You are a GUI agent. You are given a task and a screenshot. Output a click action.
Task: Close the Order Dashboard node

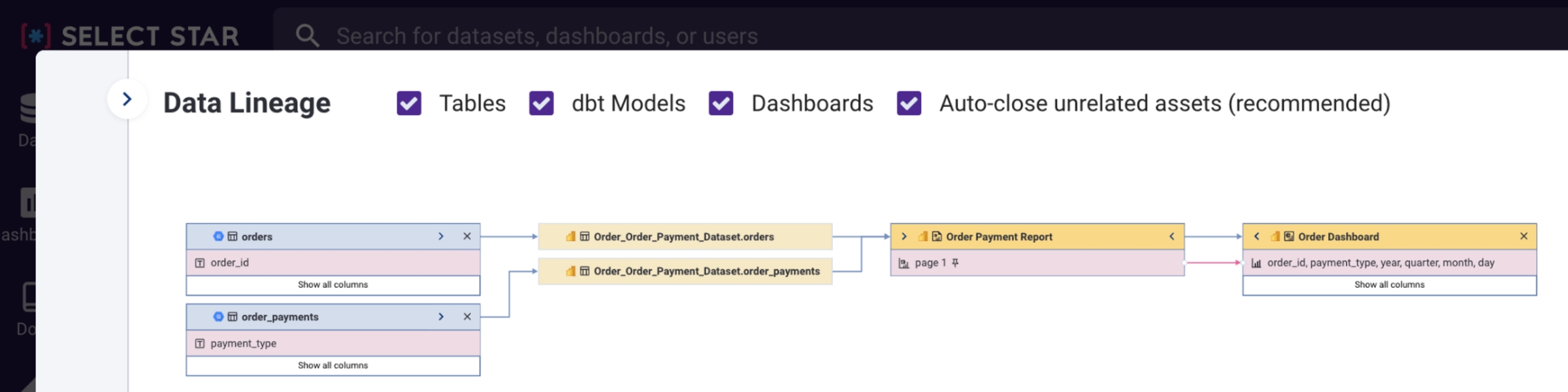coord(1524,236)
